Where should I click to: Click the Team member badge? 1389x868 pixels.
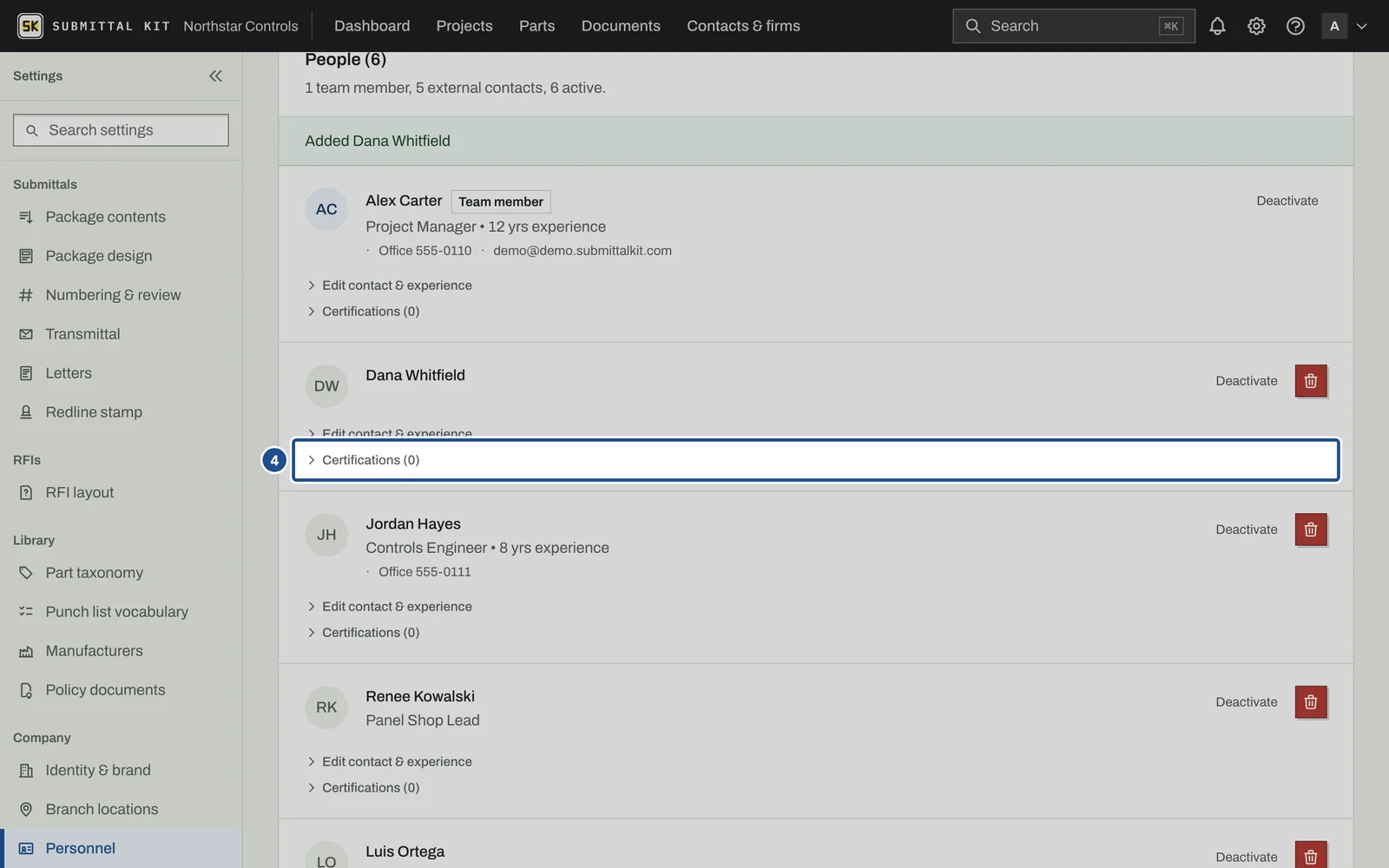501,201
